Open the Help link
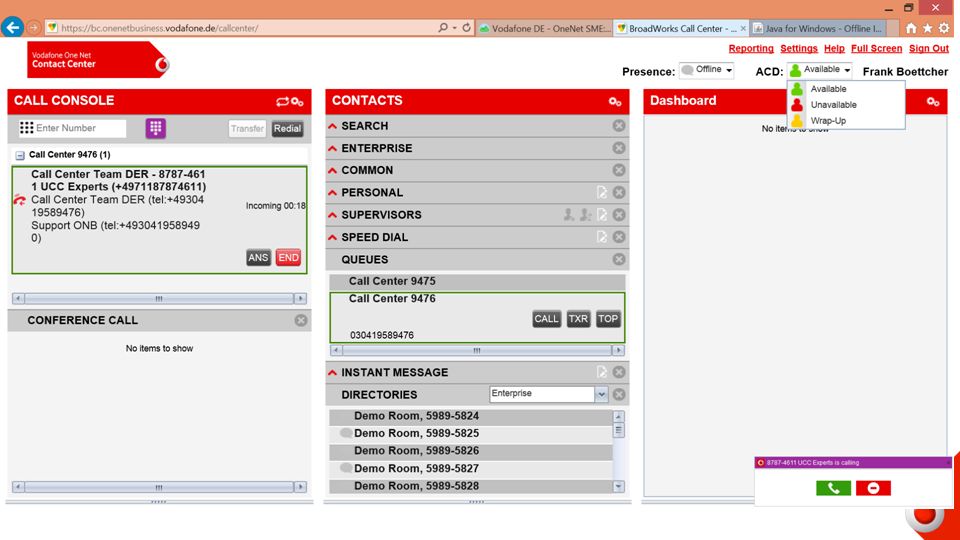The width and height of the screenshot is (960, 540). [834, 48]
